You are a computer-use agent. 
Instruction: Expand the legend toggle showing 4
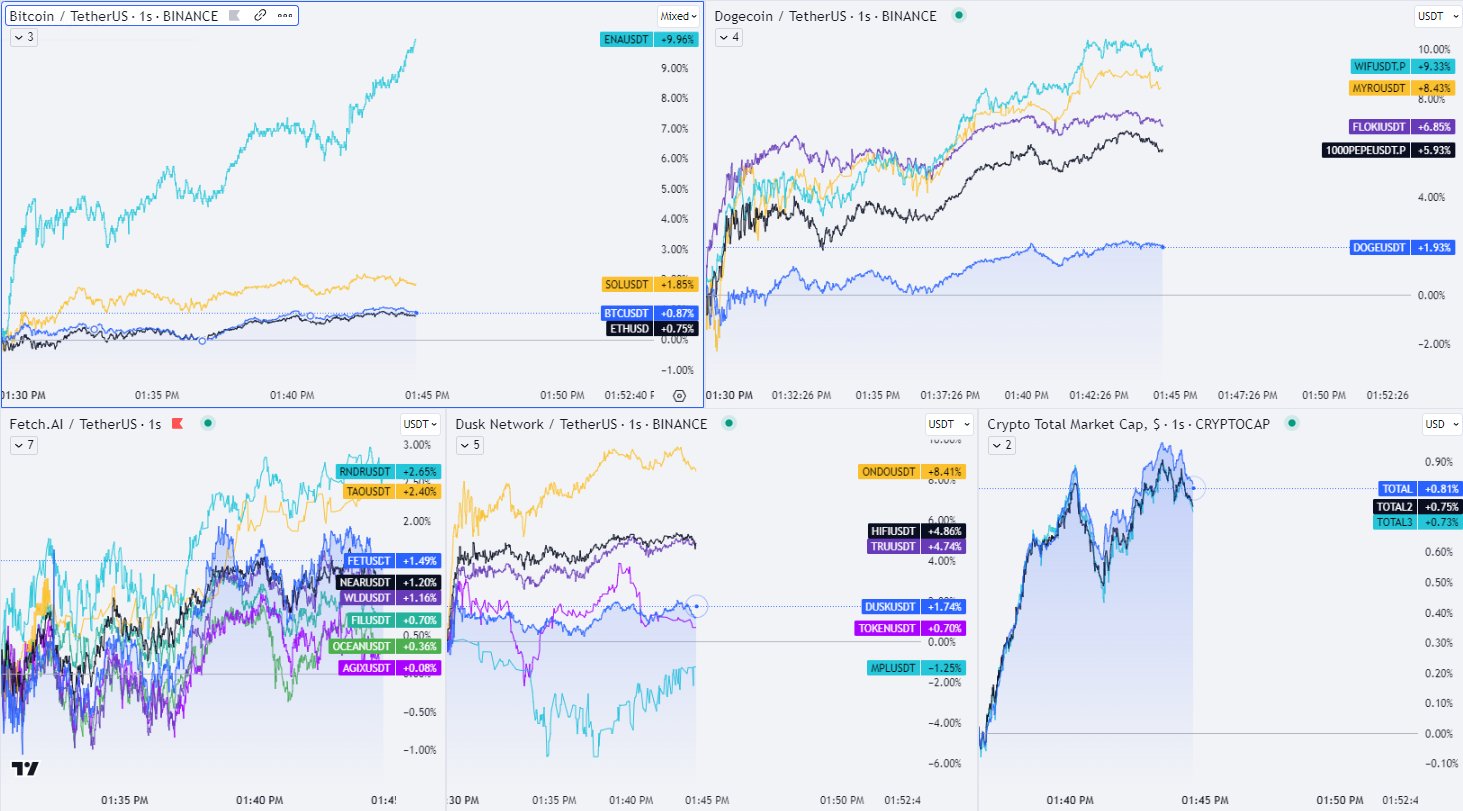(x=728, y=37)
